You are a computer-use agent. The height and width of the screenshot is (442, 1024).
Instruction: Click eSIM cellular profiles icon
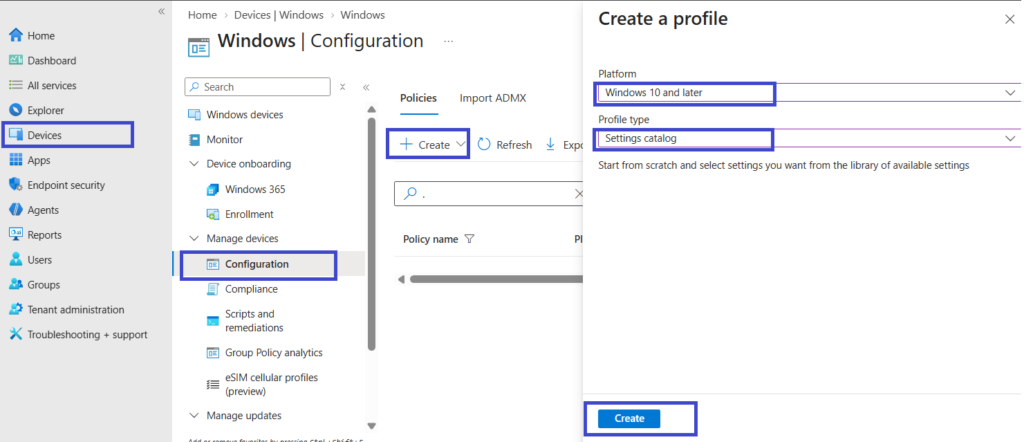(212, 385)
